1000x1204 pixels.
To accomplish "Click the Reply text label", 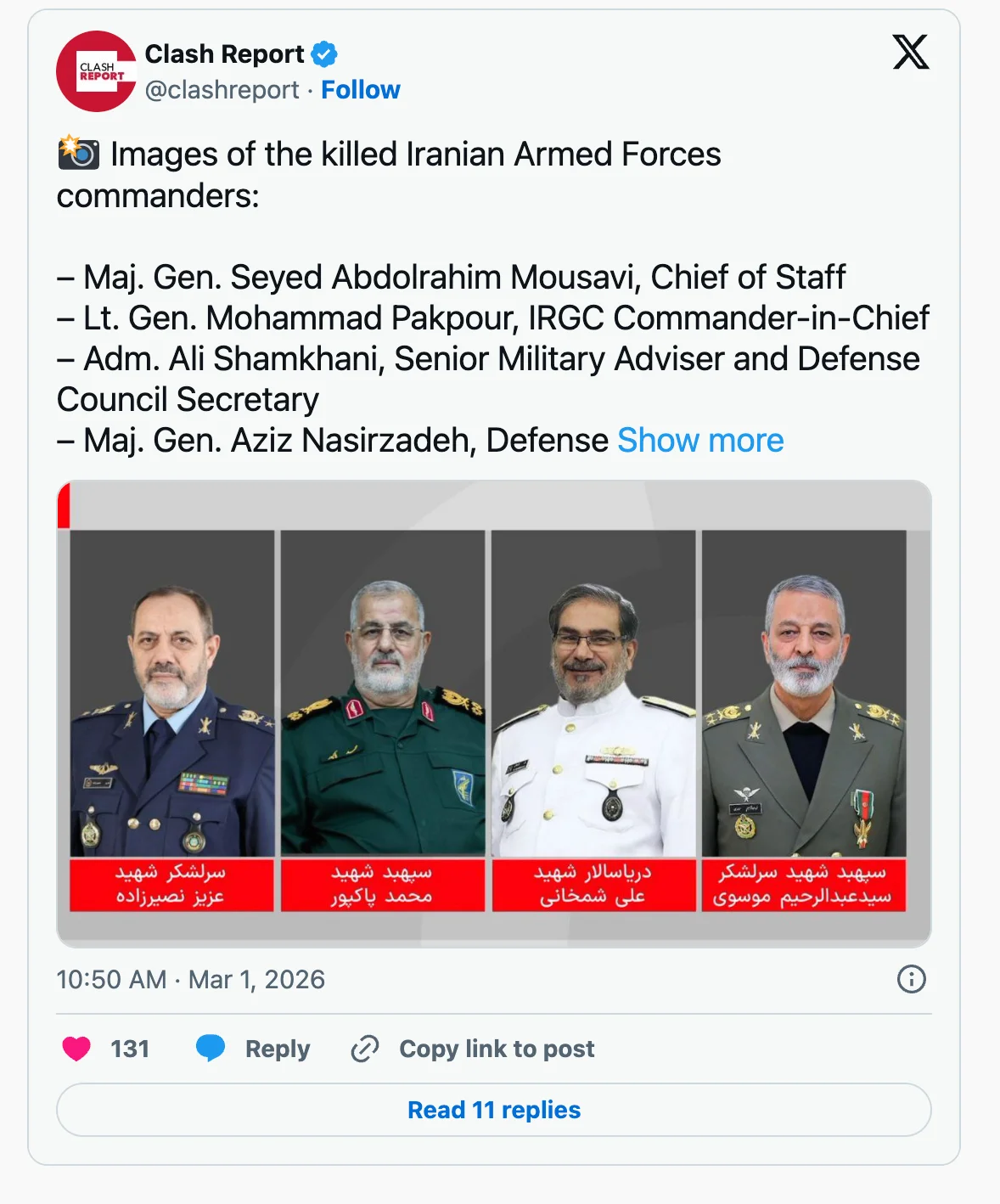I will point(278,1049).
